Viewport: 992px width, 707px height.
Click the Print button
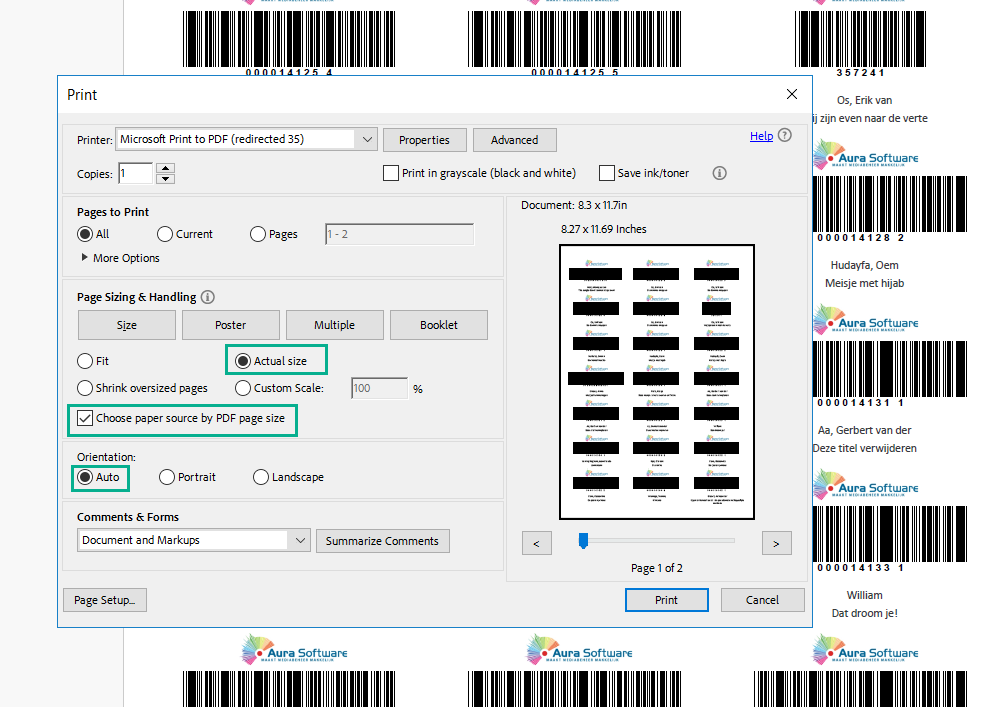pos(666,600)
